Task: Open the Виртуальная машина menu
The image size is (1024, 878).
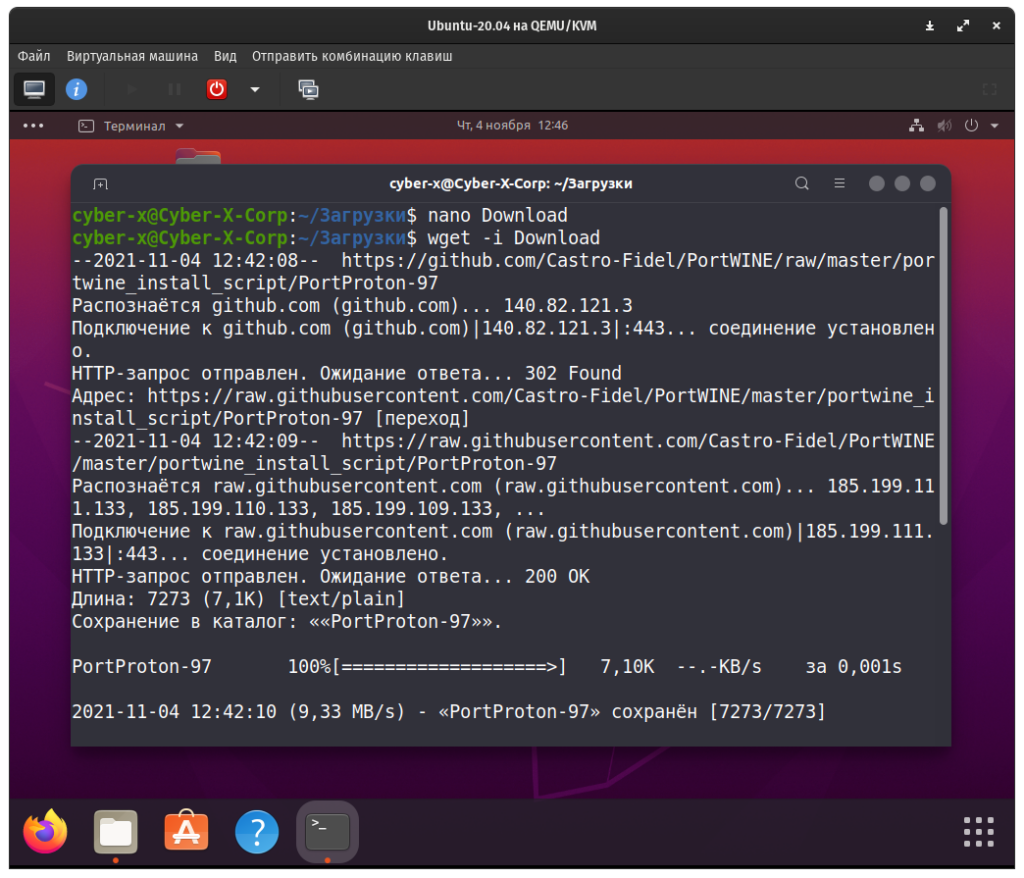Action: click(x=132, y=56)
